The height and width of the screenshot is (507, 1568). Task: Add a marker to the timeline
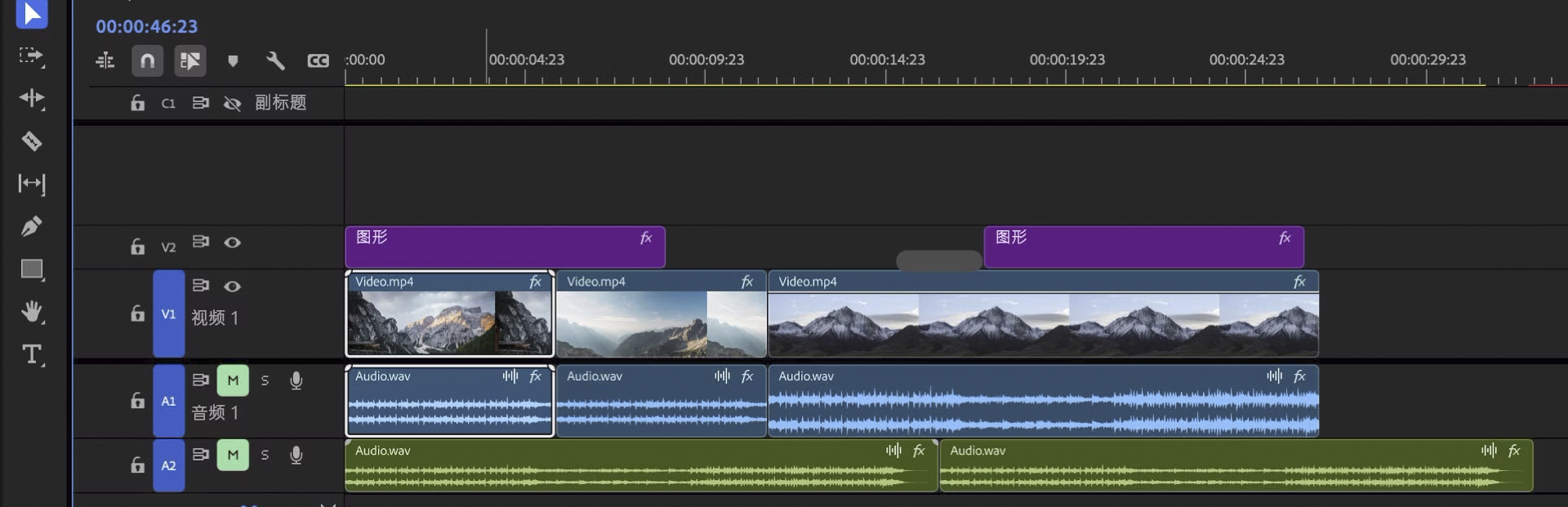point(233,60)
